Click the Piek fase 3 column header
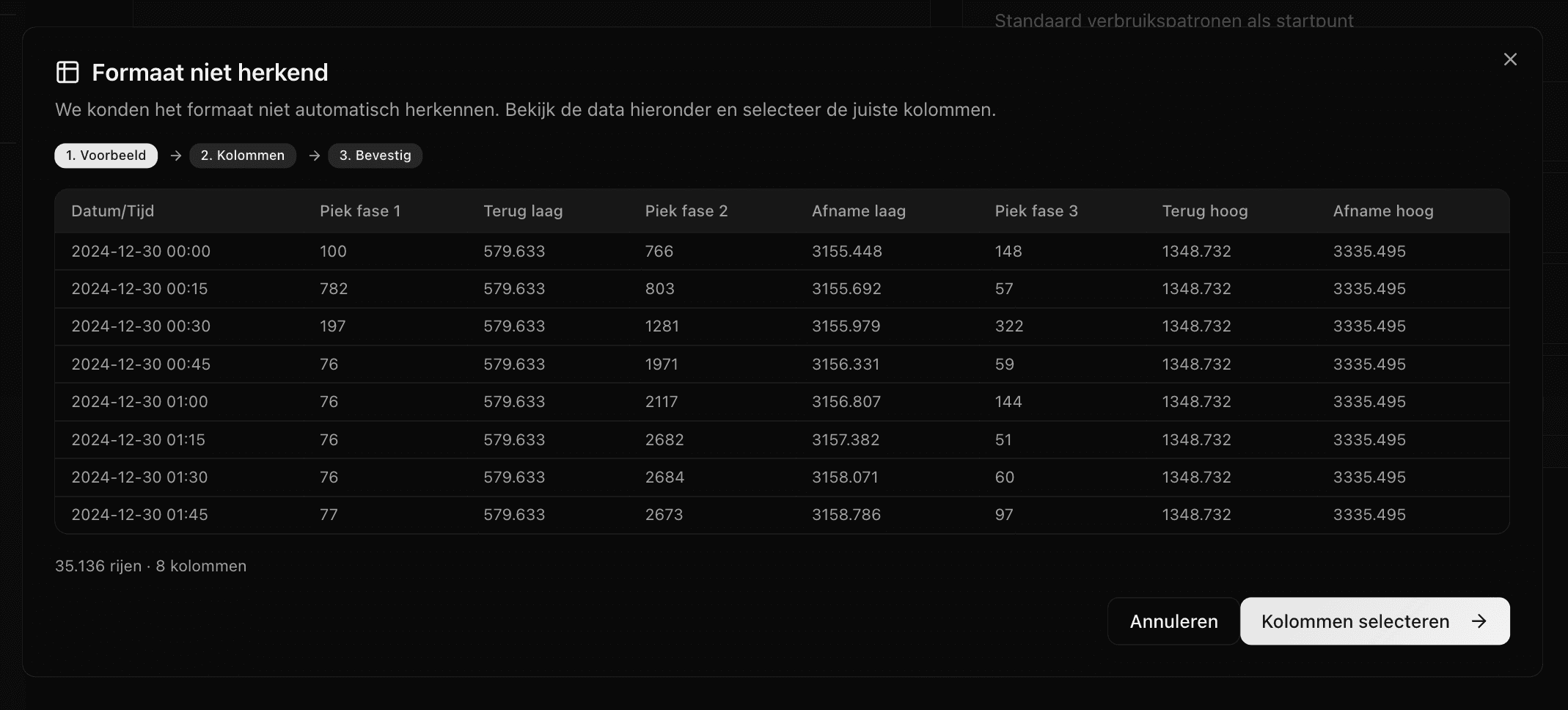Viewport: 1568px width, 710px height. (1036, 211)
